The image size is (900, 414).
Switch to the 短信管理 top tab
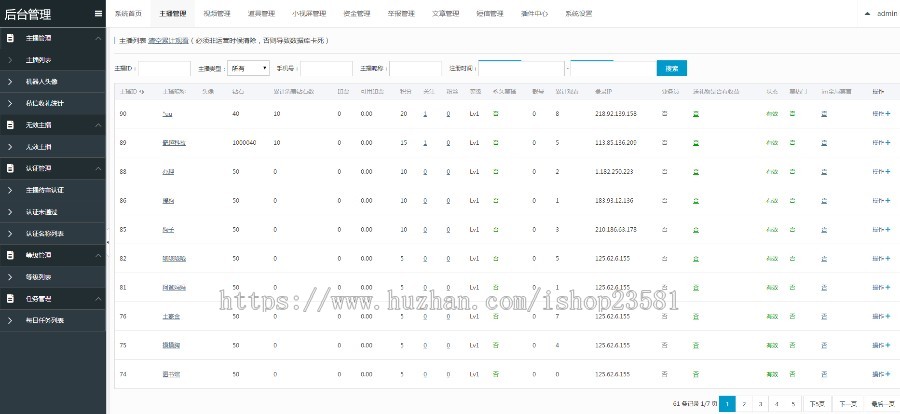(490, 14)
